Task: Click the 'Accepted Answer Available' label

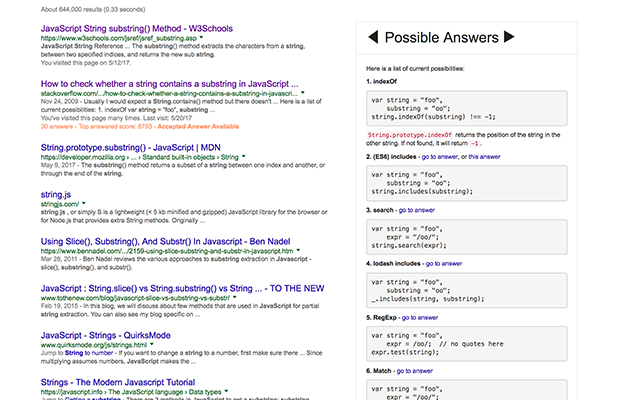Action: point(198,127)
